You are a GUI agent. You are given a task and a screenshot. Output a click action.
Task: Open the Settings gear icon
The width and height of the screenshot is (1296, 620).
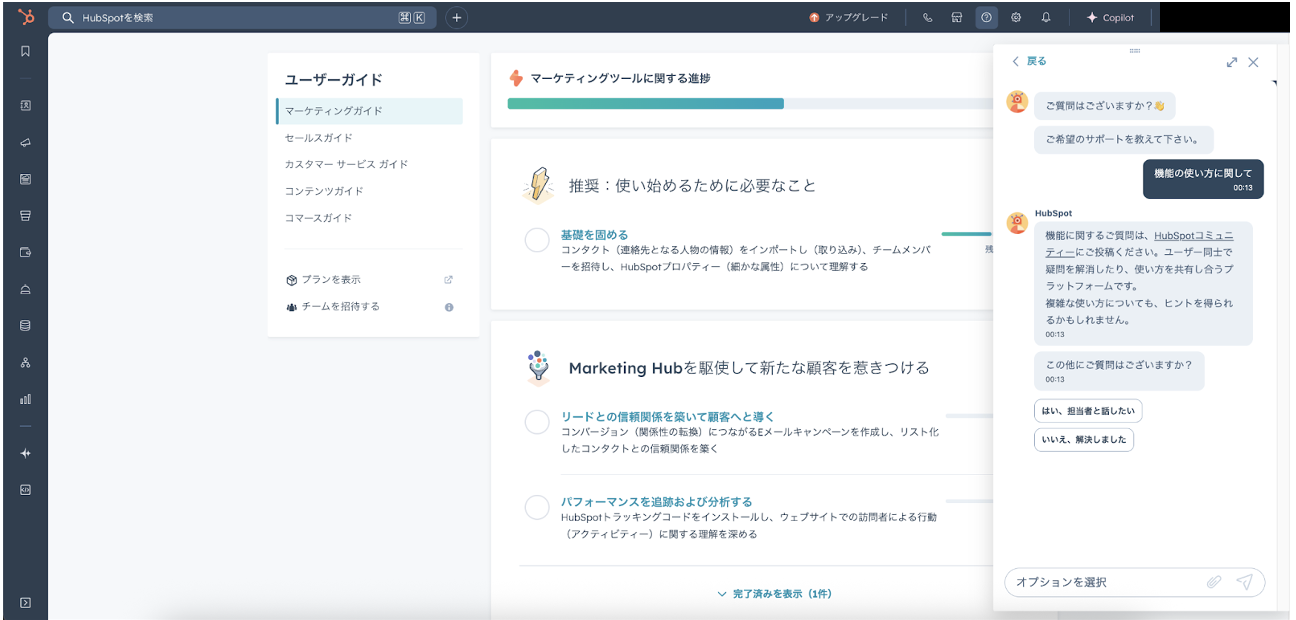pyautogui.click(x=1016, y=17)
